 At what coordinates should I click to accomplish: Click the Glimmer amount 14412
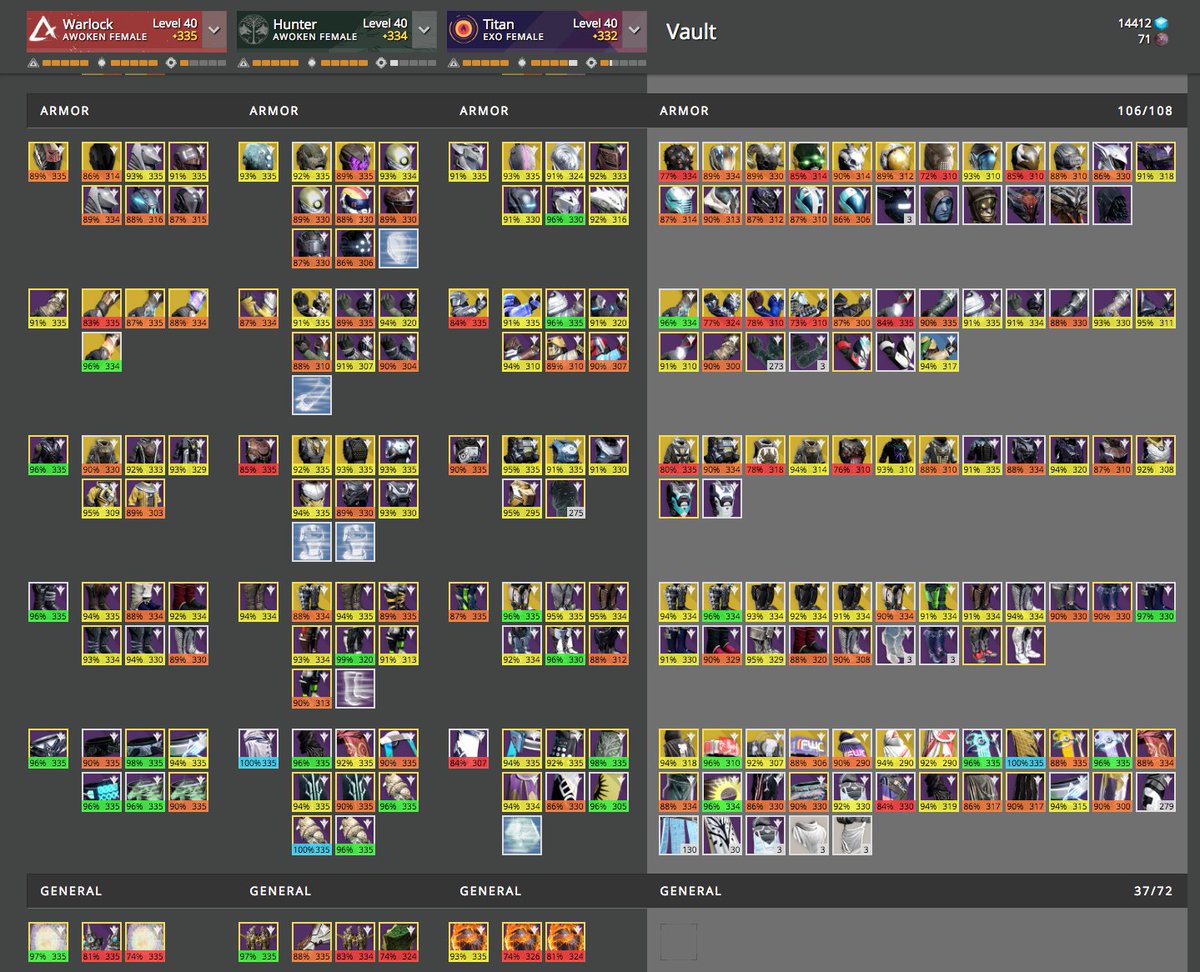click(1135, 23)
